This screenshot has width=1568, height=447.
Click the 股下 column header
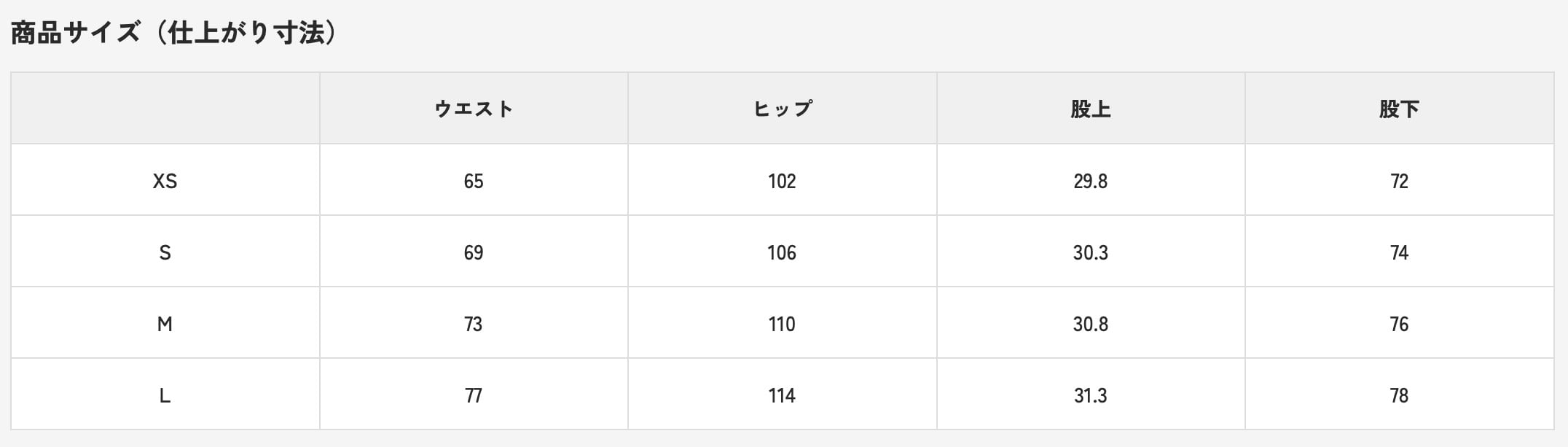click(1399, 109)
